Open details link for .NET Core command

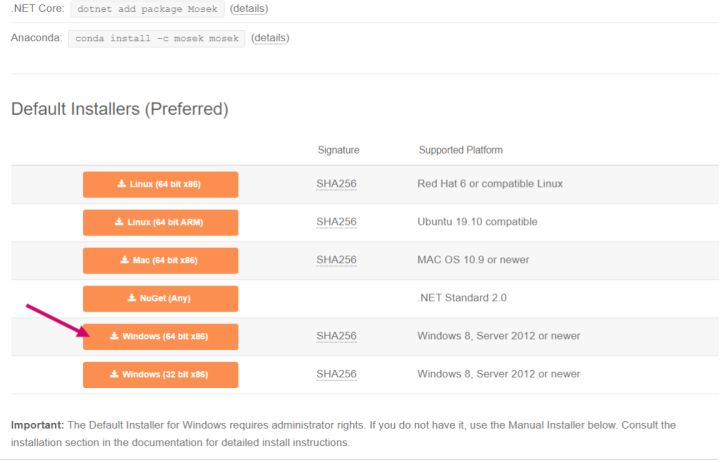click(249, 9)
